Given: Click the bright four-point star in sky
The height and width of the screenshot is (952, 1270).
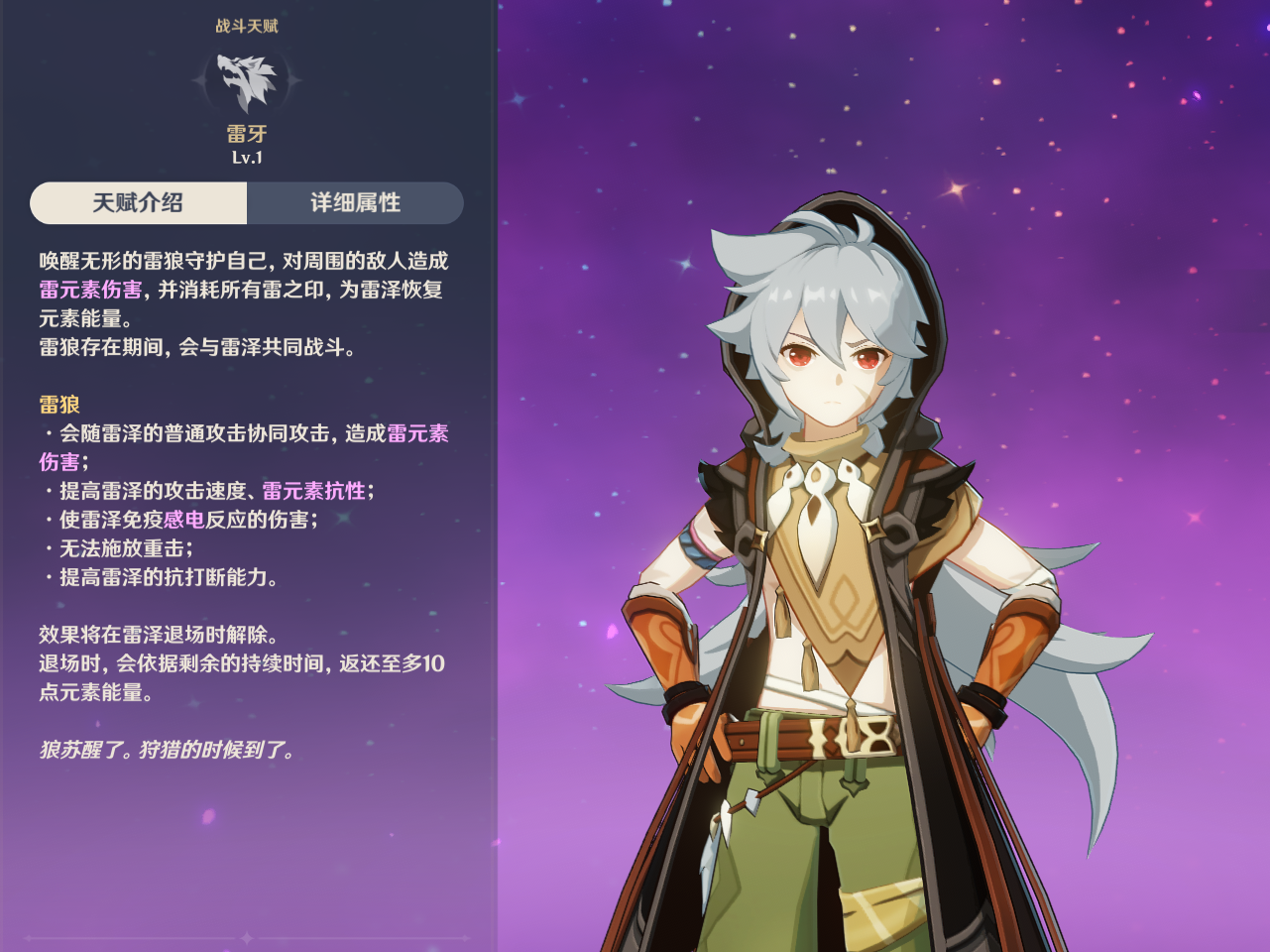Looking at the screenshot, I should click(957, 188).
